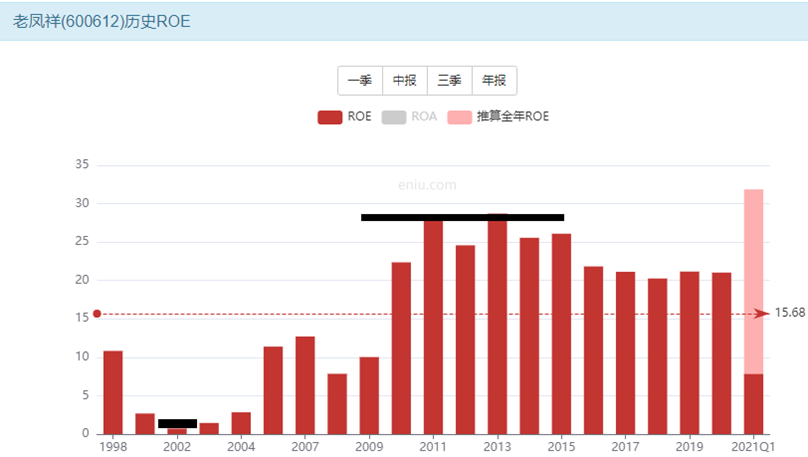Select the 中报 report period tab
The width and height of the screenshot is (808, 457).
[405, 81]
